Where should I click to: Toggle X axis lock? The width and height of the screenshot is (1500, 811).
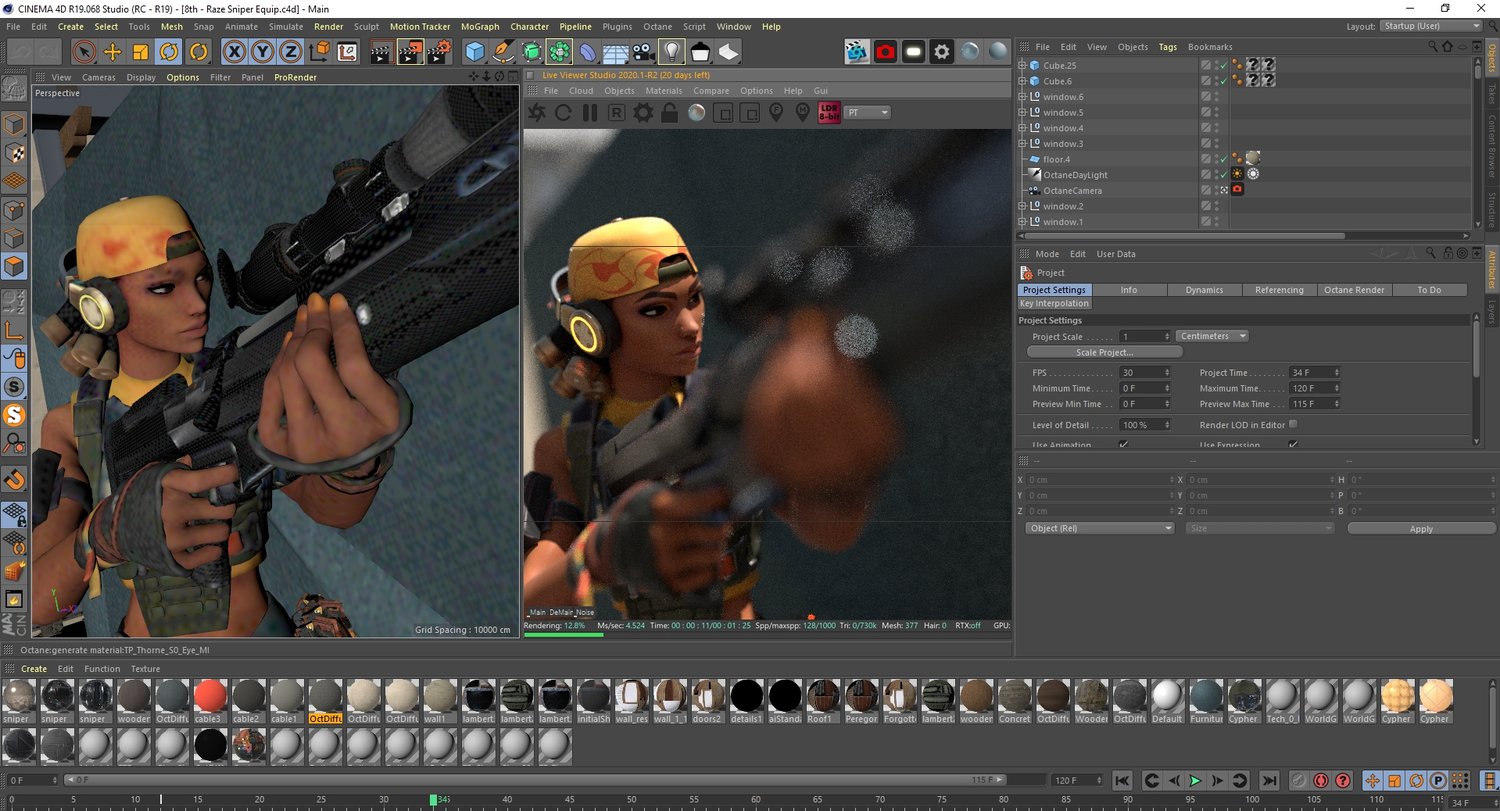234,52
